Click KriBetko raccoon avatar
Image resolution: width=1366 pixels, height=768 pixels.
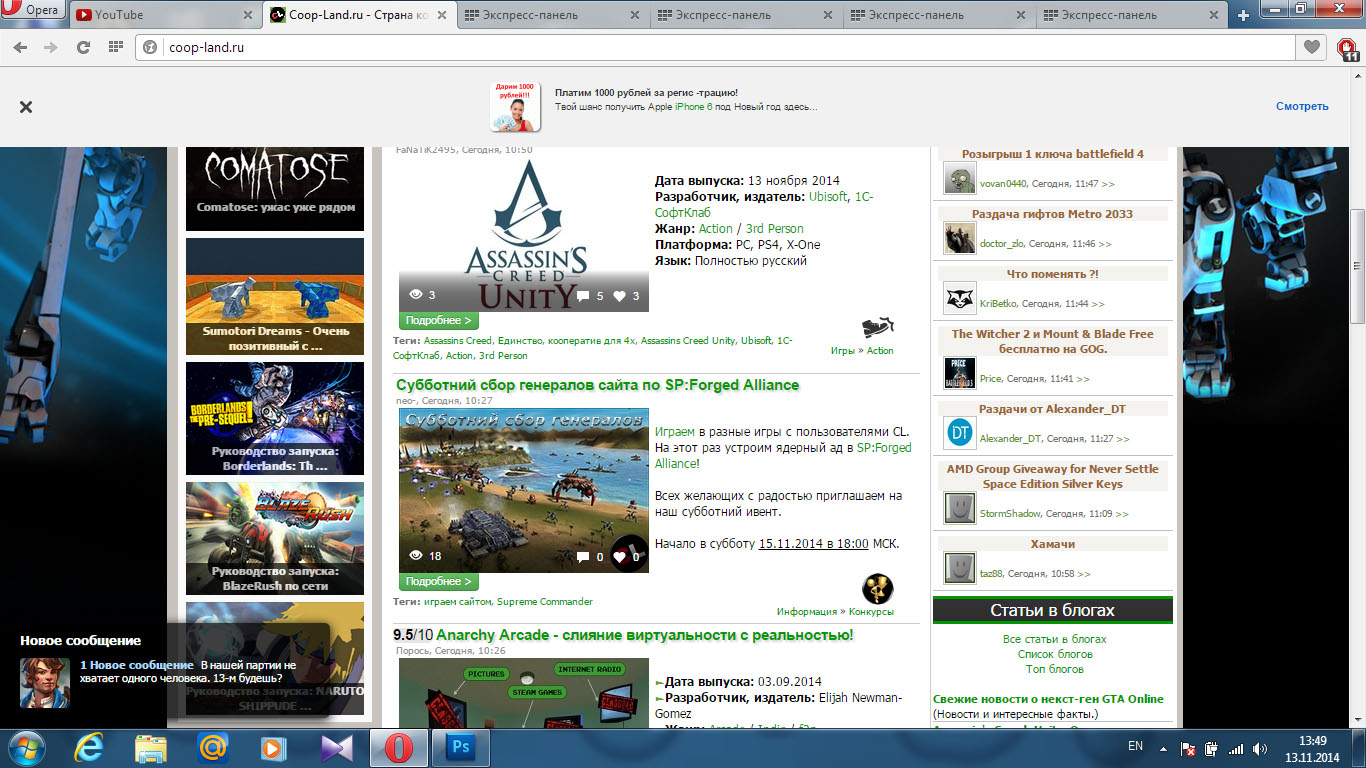(960, 299)
